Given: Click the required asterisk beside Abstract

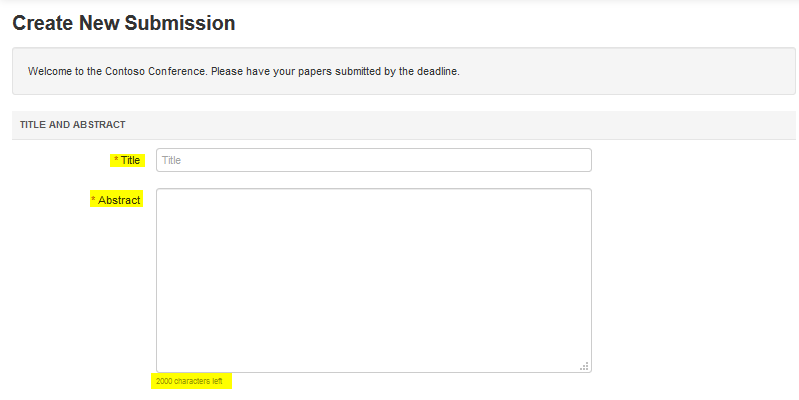Looking at the screenshot, I should click(x=93, y=200).
